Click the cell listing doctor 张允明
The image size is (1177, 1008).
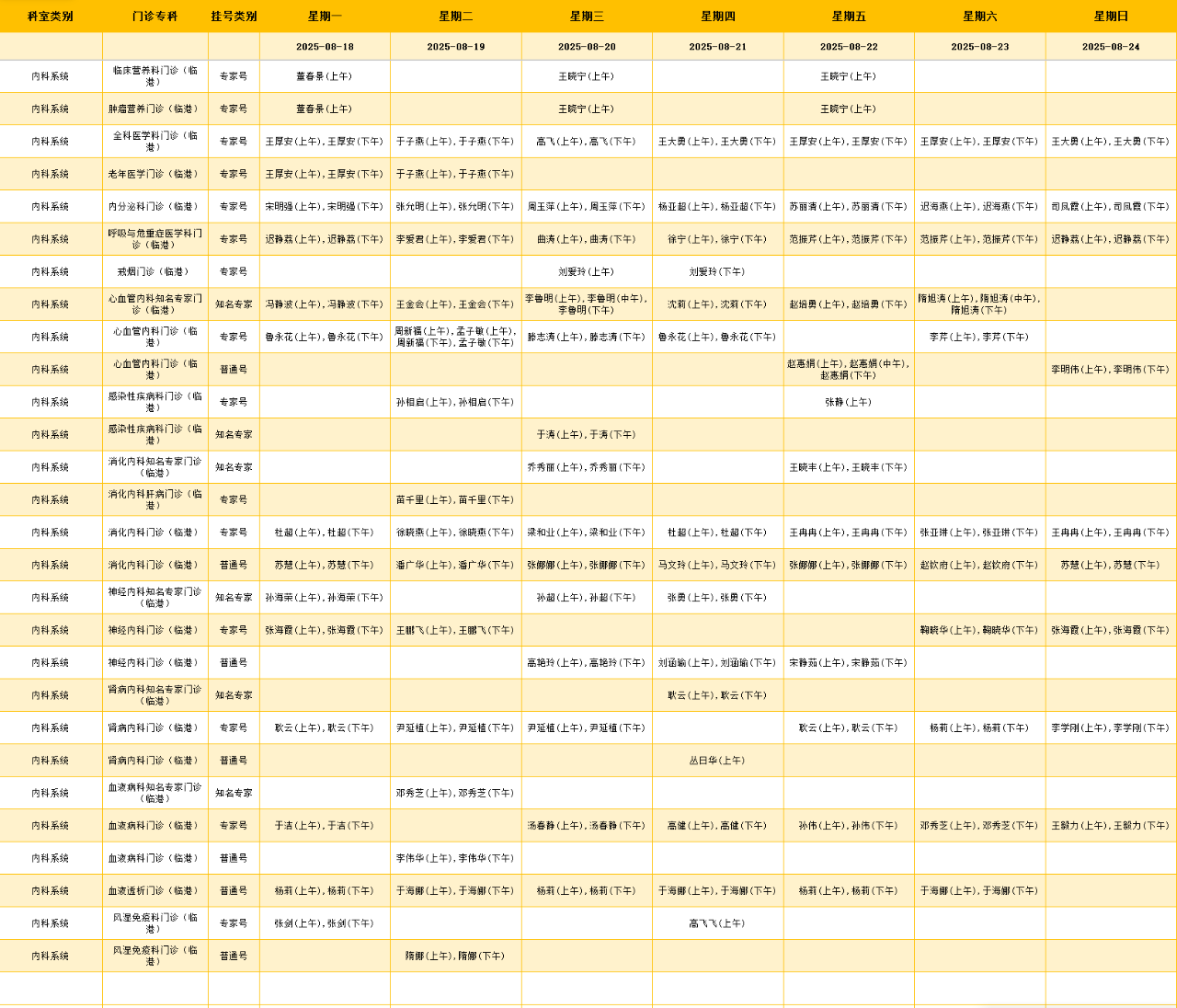[x=456, y=207]
